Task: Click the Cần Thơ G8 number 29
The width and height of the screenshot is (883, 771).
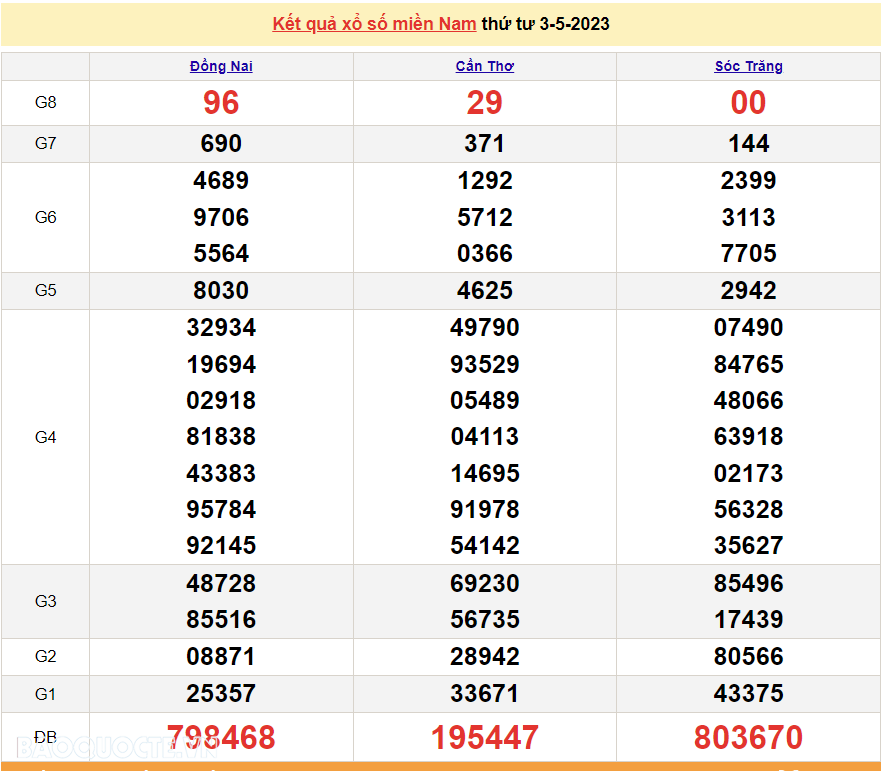Action: point(484,103)
